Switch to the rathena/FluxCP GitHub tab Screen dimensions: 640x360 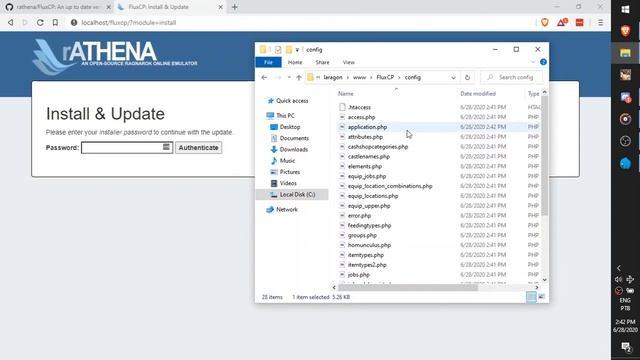tap(57, 7)
